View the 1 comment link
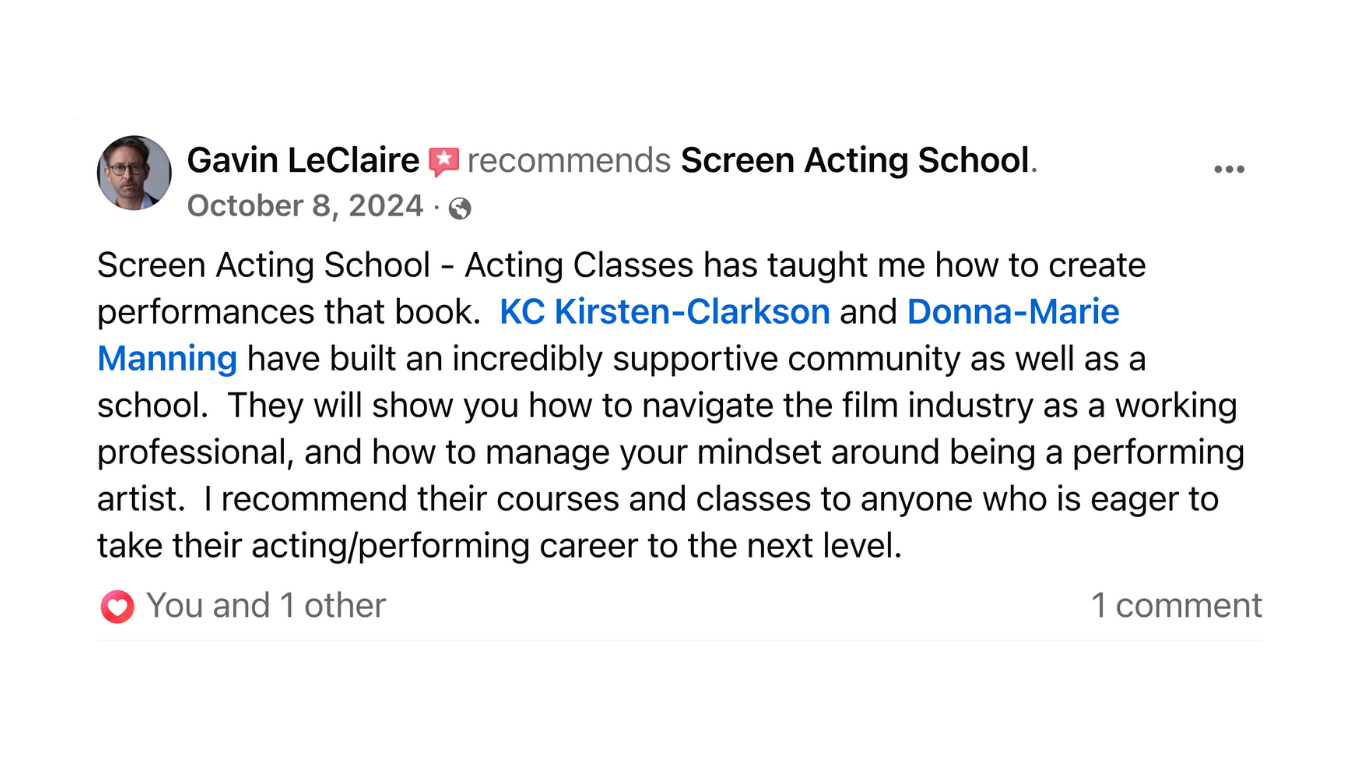Image resolution: width=1366 pixels, height=768 pixels. tap(1176, 605)
